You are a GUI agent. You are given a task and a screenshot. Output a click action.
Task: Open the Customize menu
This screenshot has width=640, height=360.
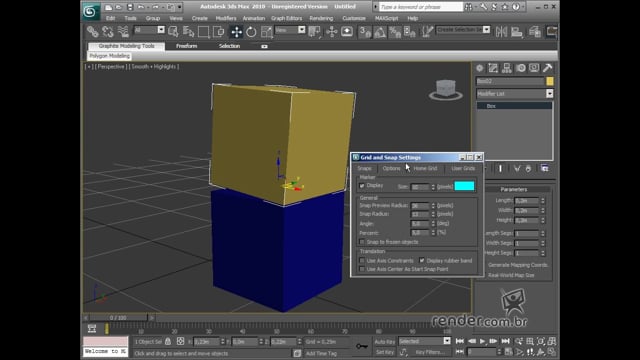click(x=354, y=18)
